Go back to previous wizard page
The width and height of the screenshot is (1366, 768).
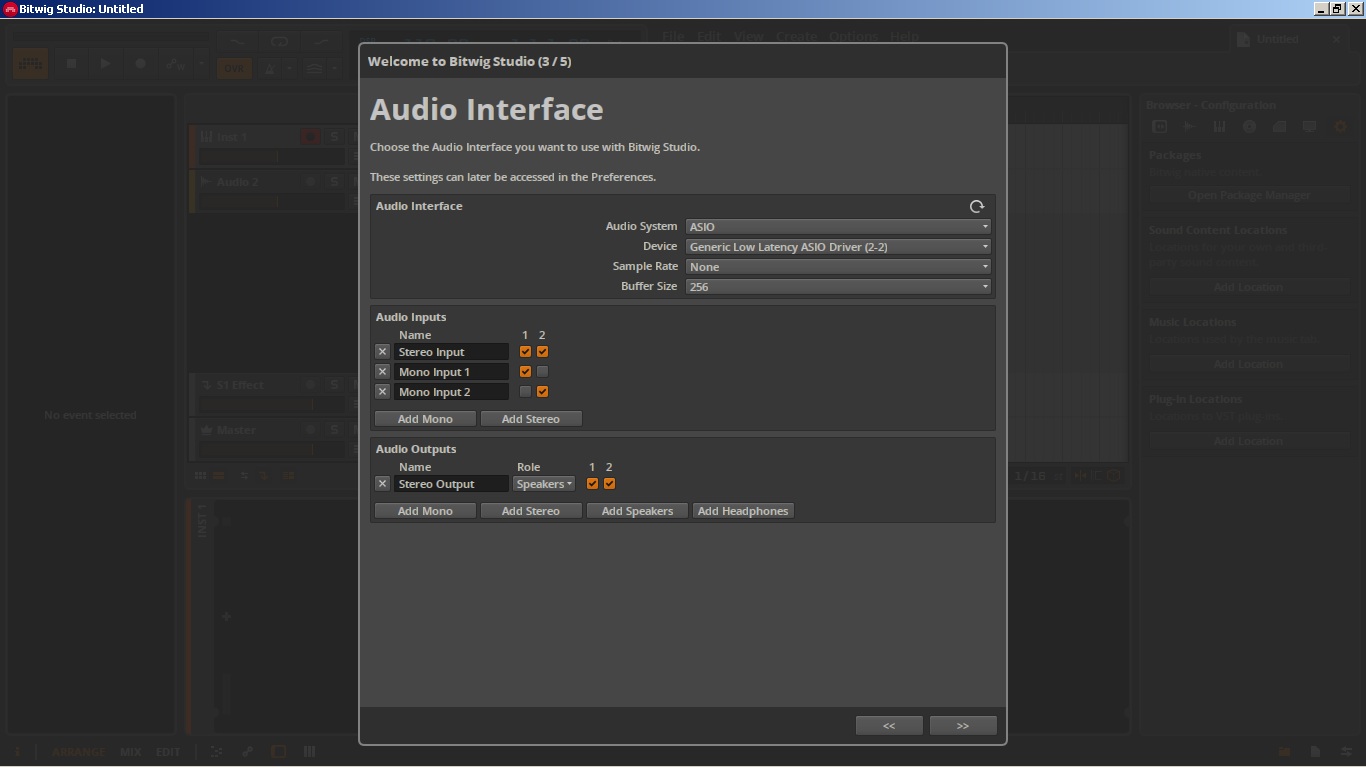[x=888, y=726]
